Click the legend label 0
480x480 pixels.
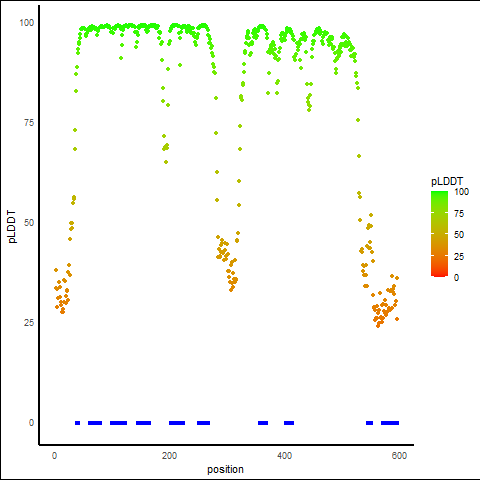point(456,278)
